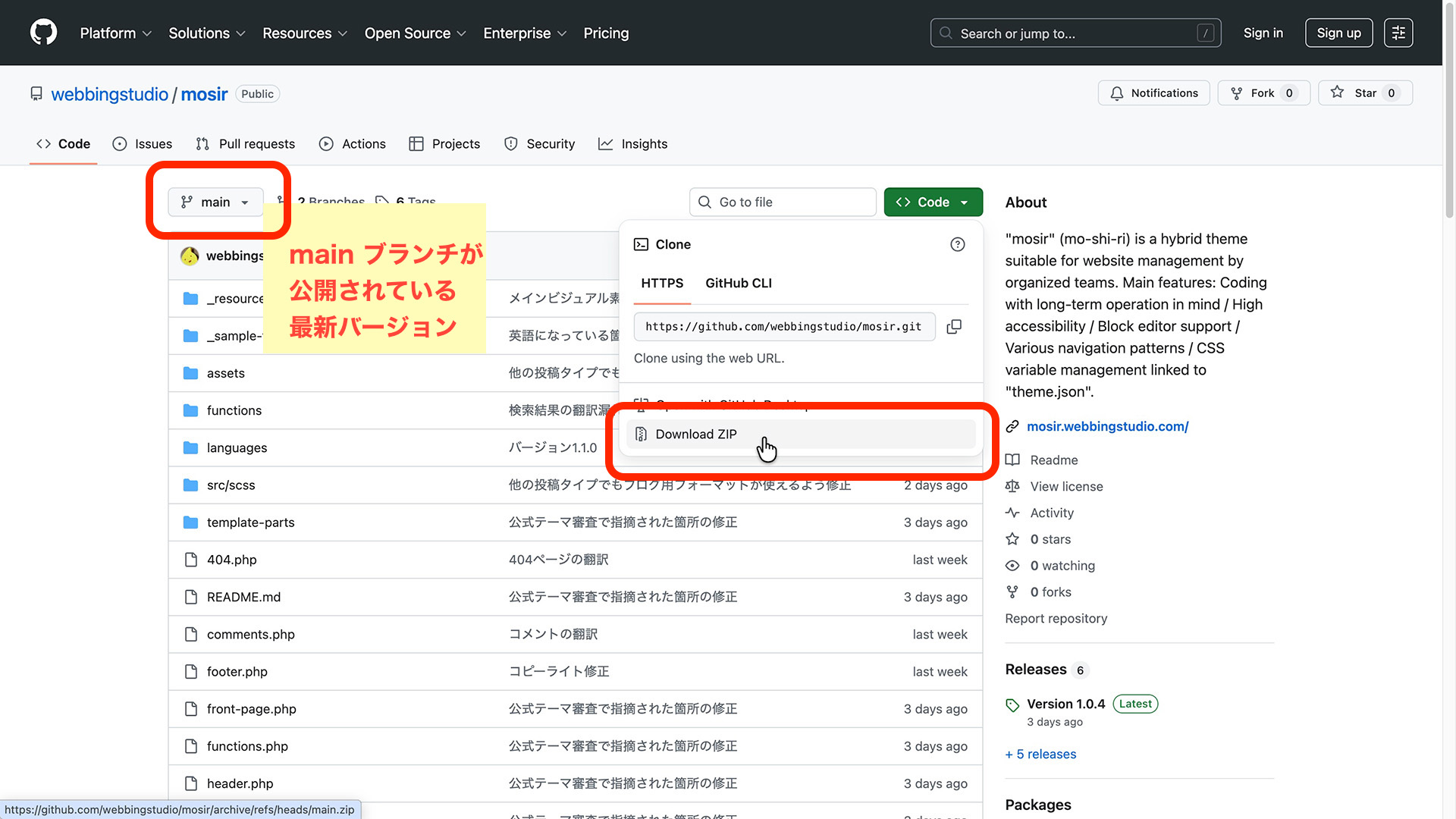This screenshot has height=819, width=1456.
Task: Click the link icon beside mosir.webbingstudio.com
Action: tap(1012, 426)
